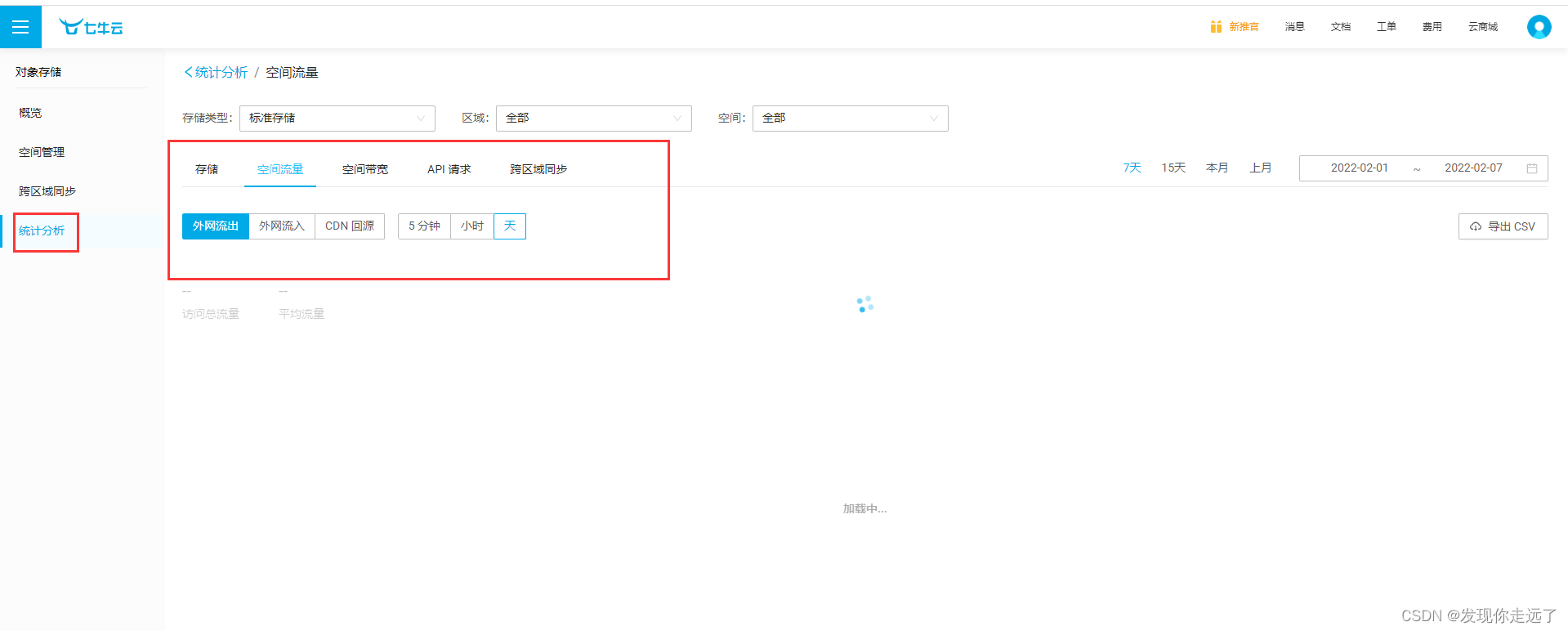
Task: Choose the 15天 time range
Action: click(x=1173, y=168)
